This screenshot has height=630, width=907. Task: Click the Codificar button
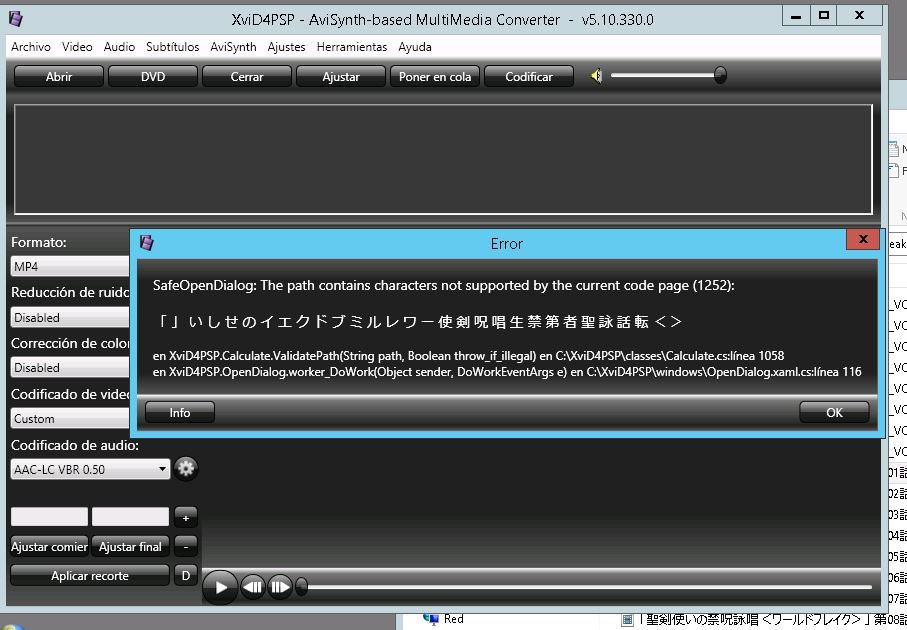(529, 76)
